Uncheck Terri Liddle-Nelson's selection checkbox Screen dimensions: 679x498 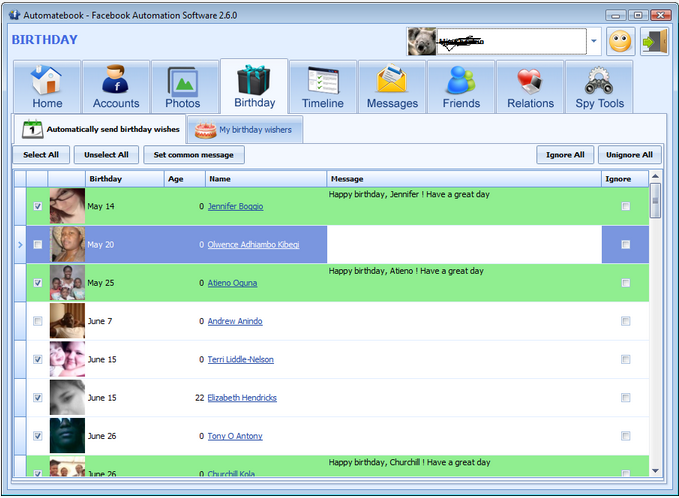click(x=38, y=359)
